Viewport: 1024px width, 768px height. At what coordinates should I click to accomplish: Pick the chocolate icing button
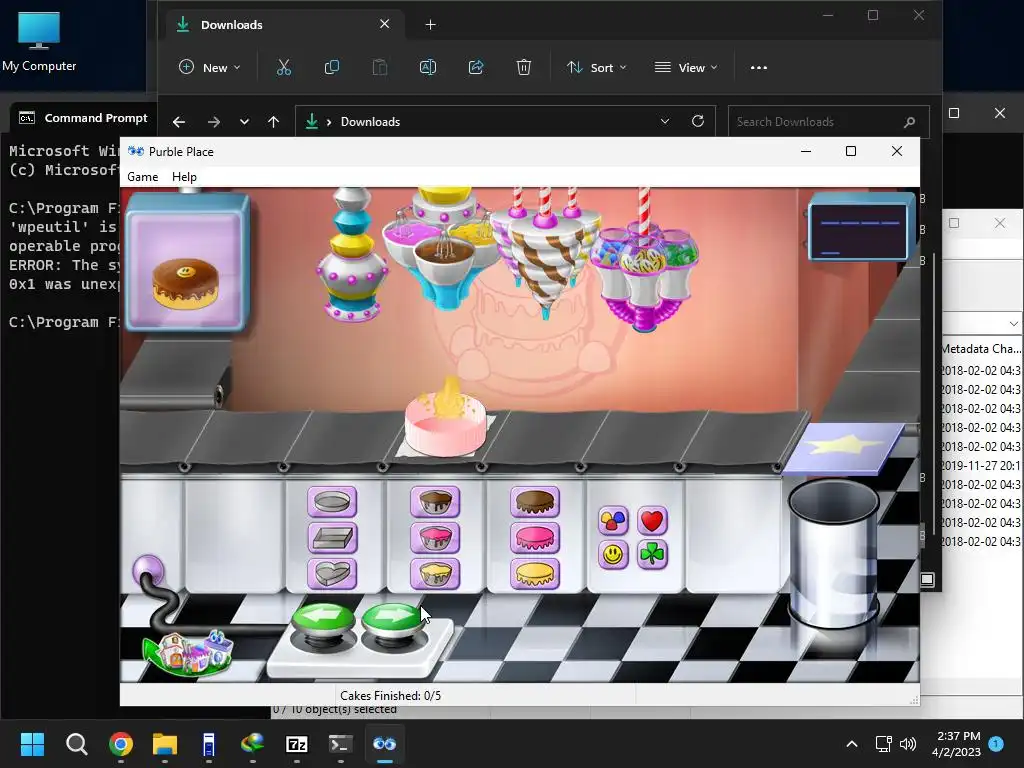pos(535,502)
